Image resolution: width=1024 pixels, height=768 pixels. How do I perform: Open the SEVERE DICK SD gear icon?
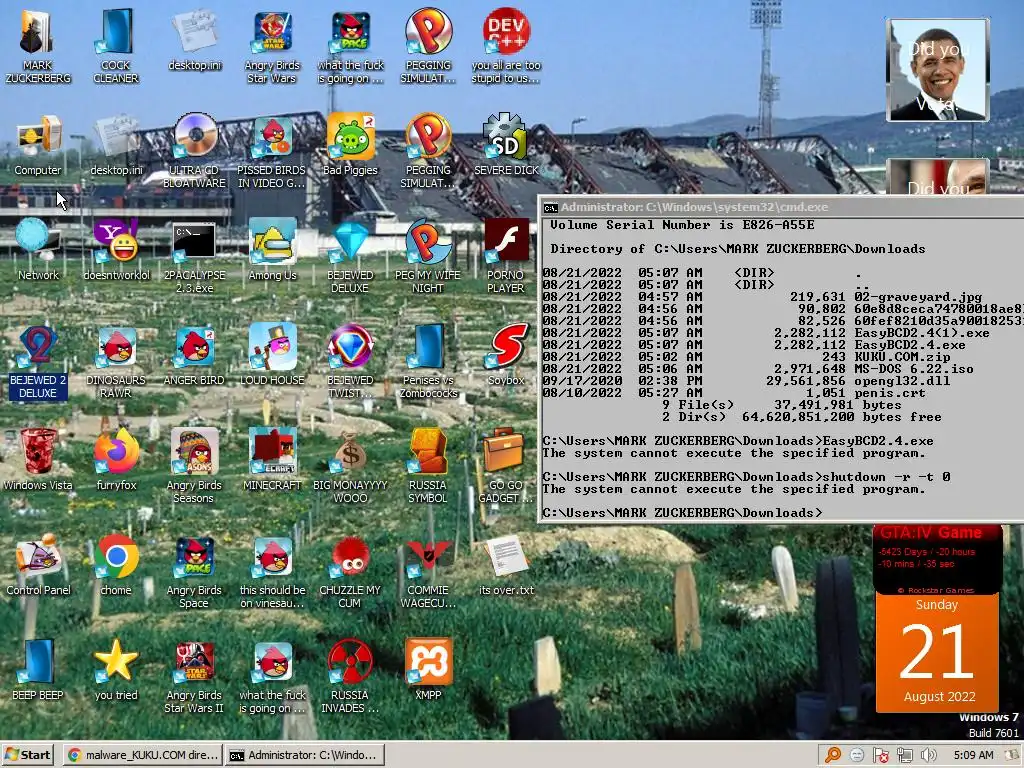506,146
